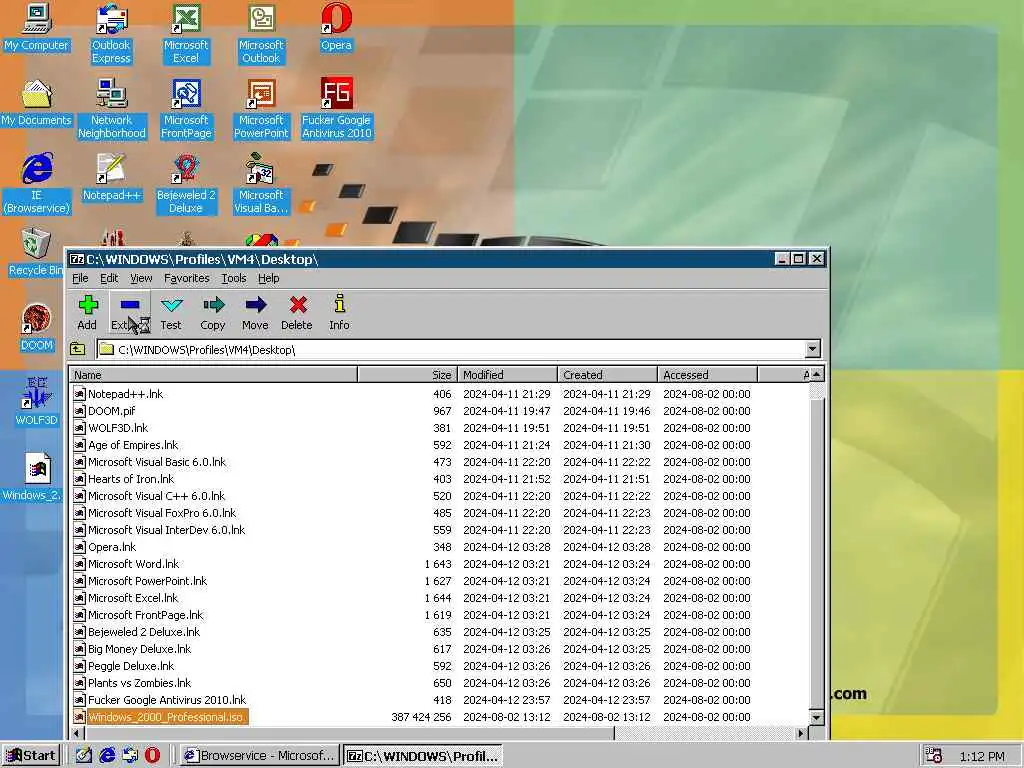Screen dimensions: 1024x768
Task: Click the vertical scrollbar up arrow
Action: (x=816, y=375)
